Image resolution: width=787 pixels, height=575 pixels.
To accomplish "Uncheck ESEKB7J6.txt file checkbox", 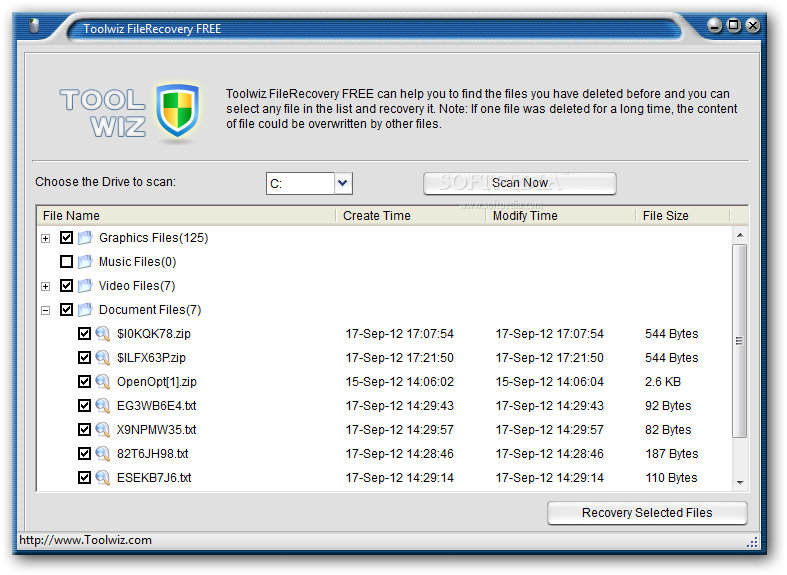I will click(84, 478).
